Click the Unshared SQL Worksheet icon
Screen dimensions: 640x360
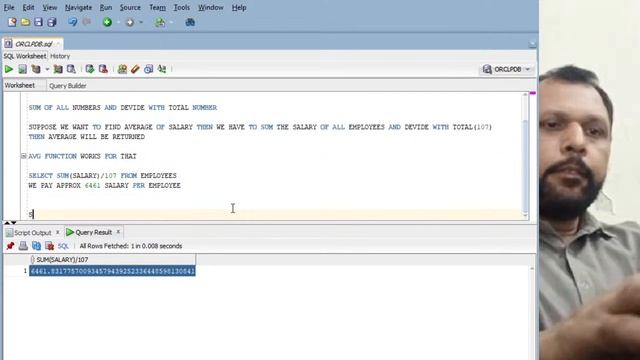[122, 69]
